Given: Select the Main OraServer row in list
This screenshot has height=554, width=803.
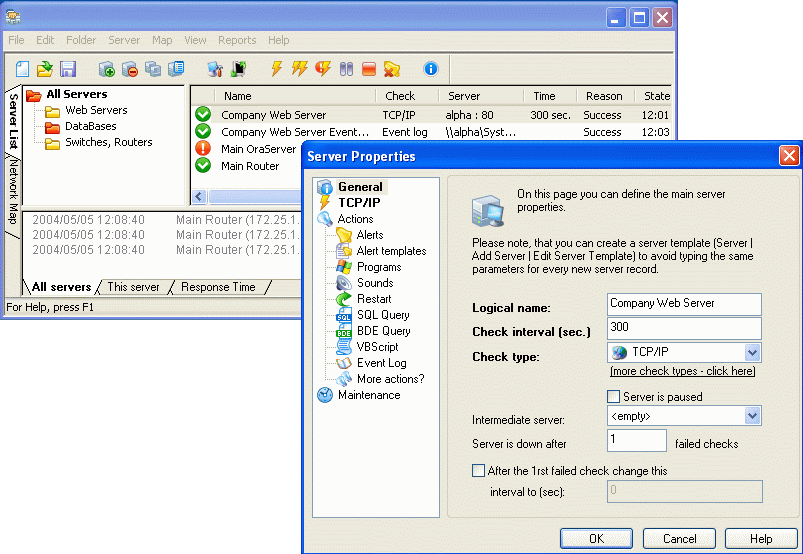Looking at the screenshot, I should coord(258,149).
